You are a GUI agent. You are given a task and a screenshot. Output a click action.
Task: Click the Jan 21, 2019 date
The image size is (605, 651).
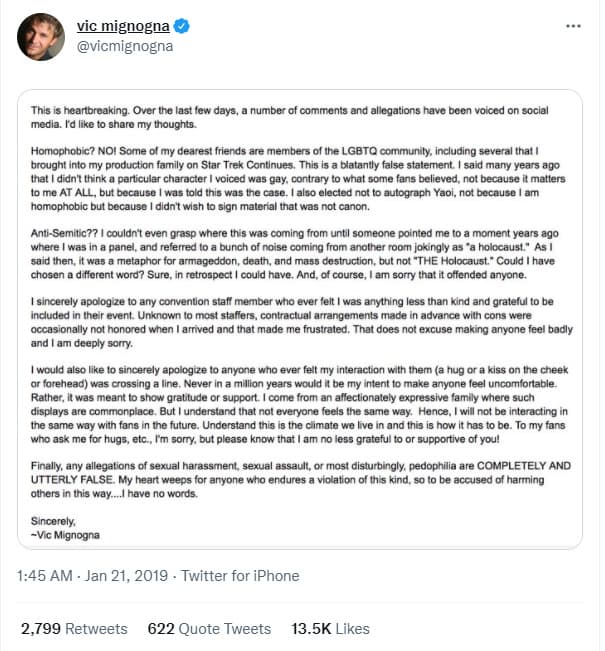click(126, 576)
